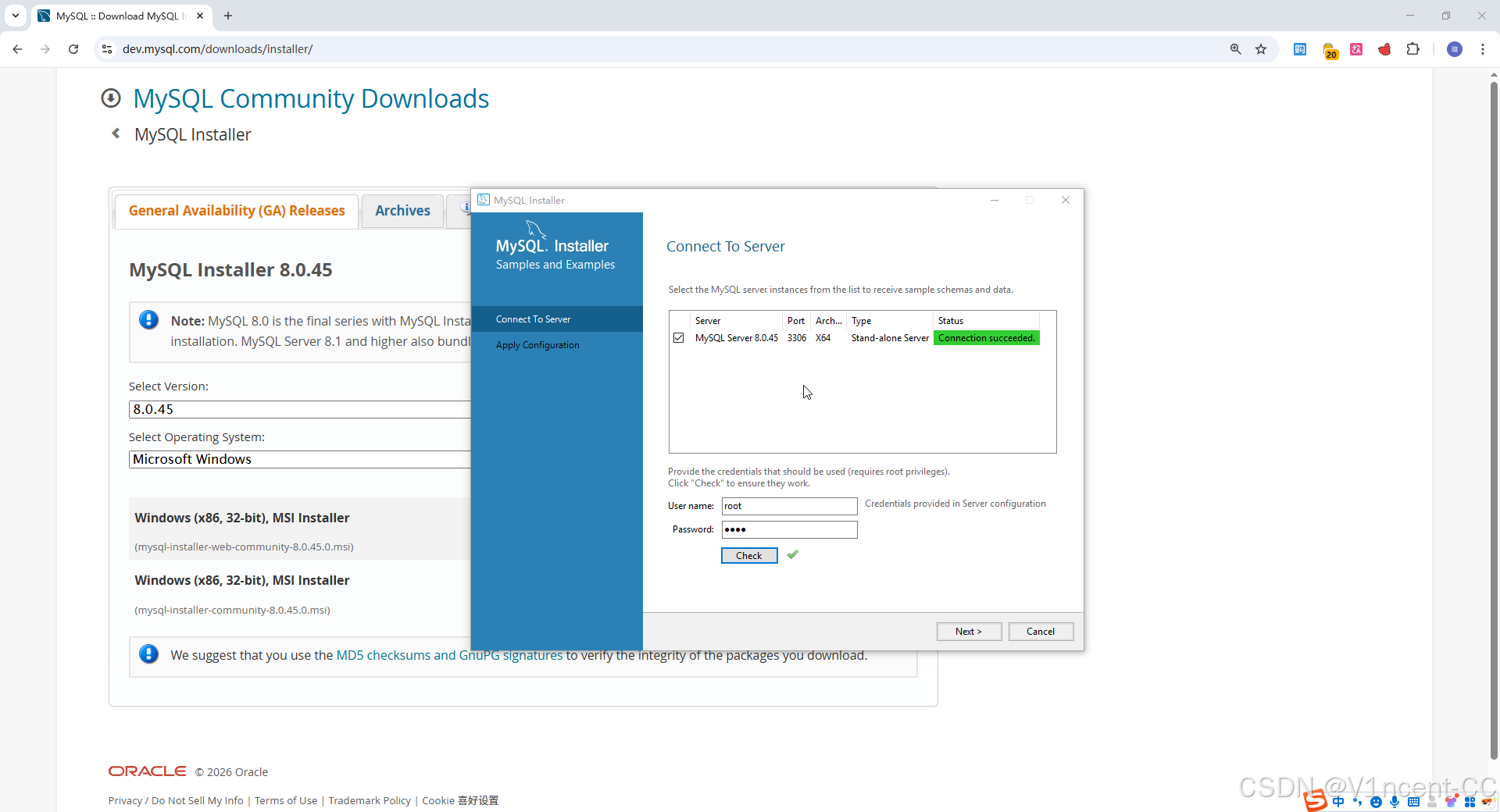The image size is (1500, 812).
Task: Go back using the browser back arrow
Action: click(x=17, y=49)
